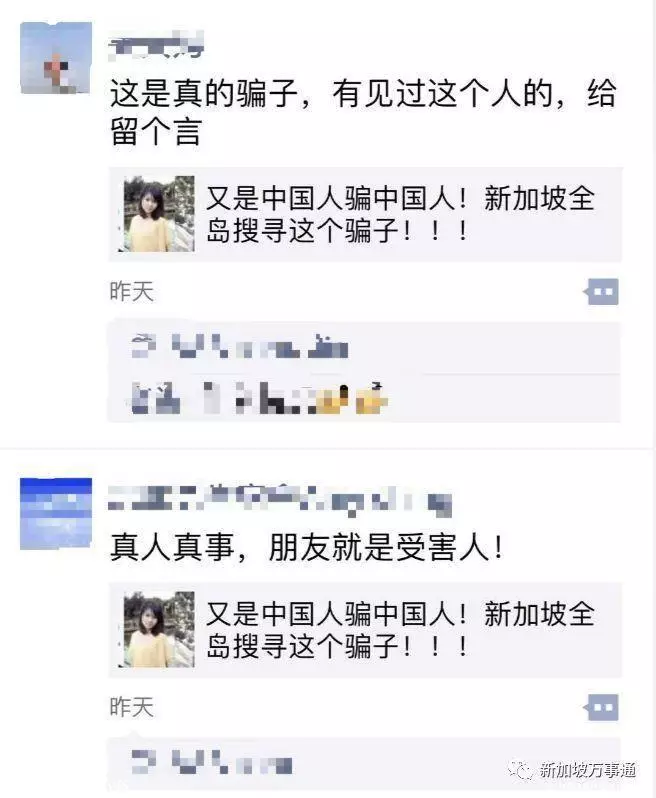Open first shared link 又是中国人骗中国人
The height and width of the screenshot is (798, 656).
(365, 214)
